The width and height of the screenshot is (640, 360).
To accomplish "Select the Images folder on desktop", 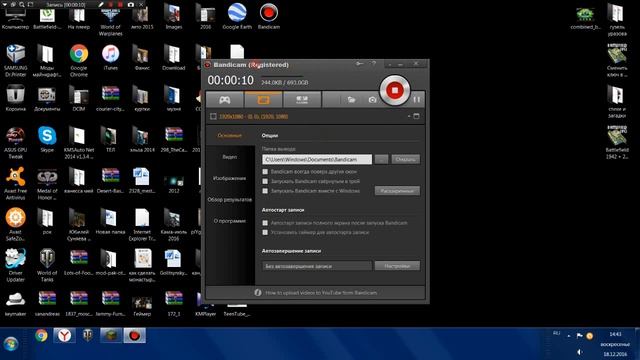I will pos(174,16).
